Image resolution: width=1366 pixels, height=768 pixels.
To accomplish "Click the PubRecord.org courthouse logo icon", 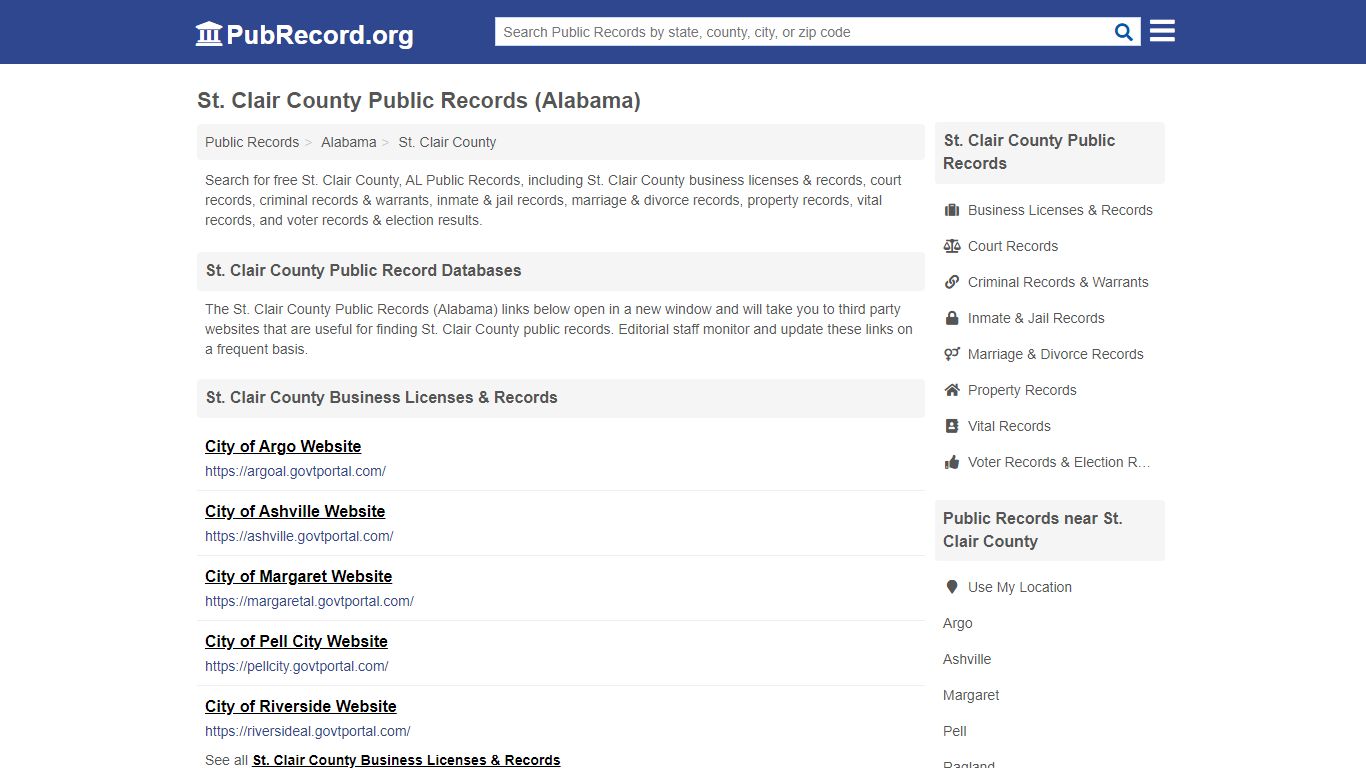I will coord(209,34).
